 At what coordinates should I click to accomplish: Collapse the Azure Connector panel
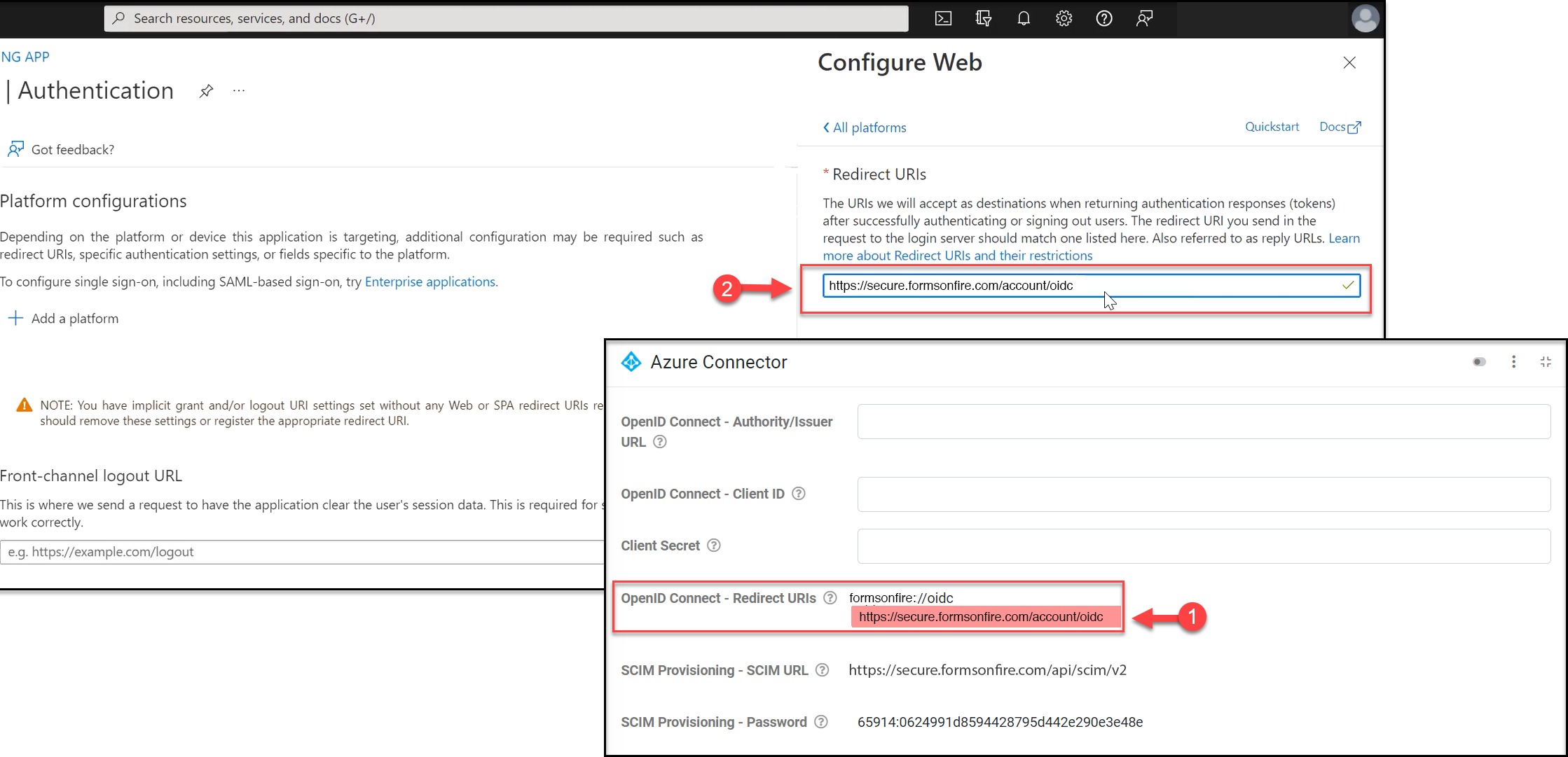pyautogui.click(x=1546, y=362)
